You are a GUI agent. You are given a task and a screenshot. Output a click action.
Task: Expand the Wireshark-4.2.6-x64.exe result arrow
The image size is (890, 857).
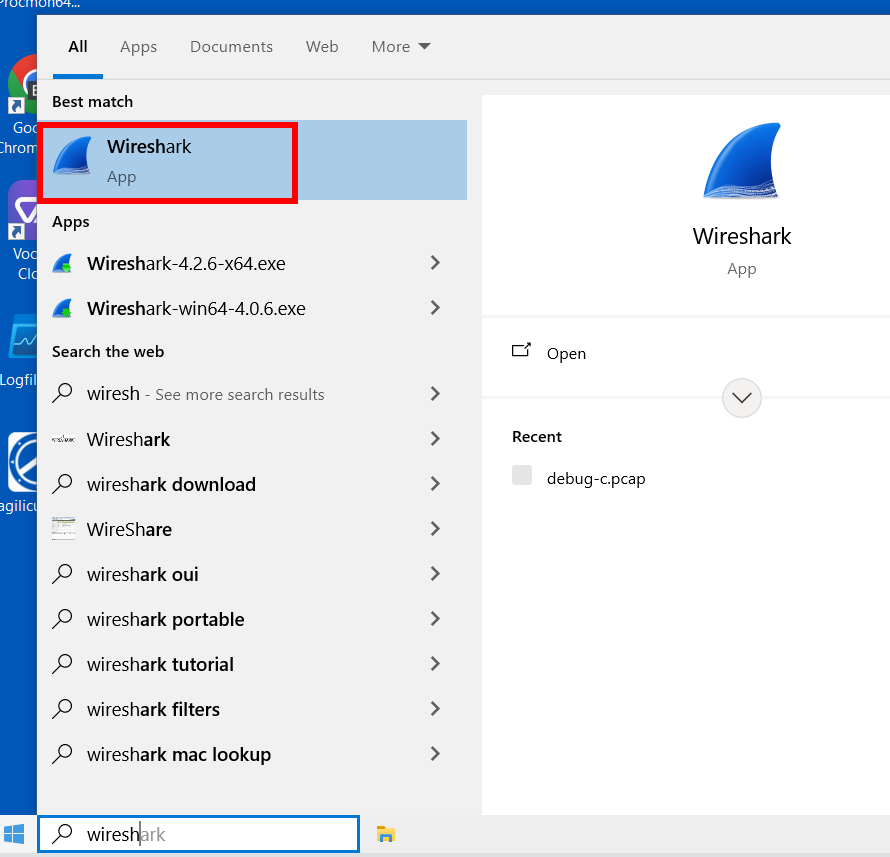(x=435, y=263)
